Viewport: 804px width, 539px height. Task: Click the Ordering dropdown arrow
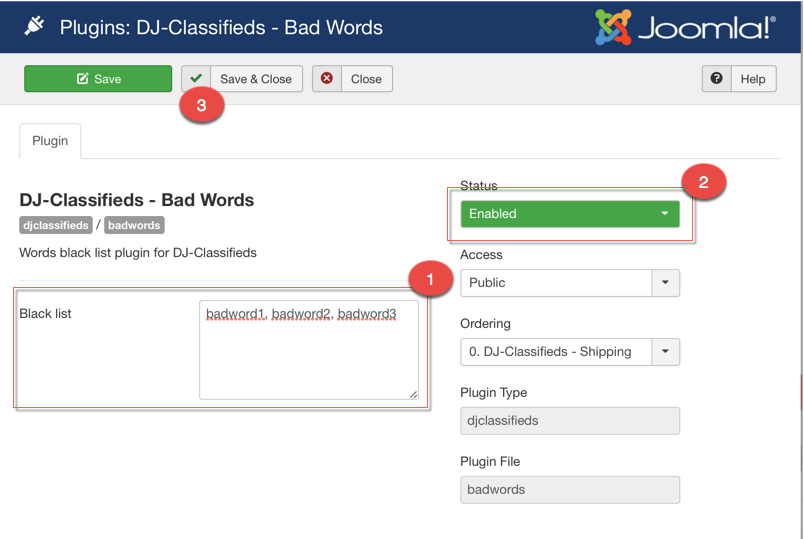click(x=665, y=352)
